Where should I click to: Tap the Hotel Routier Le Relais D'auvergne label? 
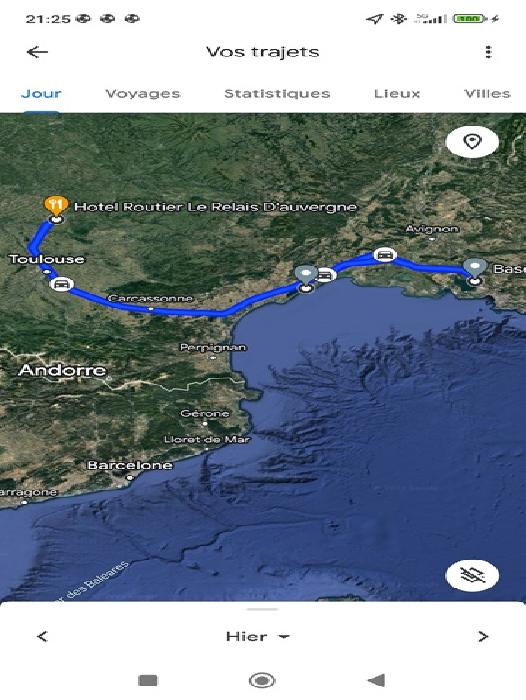pyautogui.click(x=215, y=207)
